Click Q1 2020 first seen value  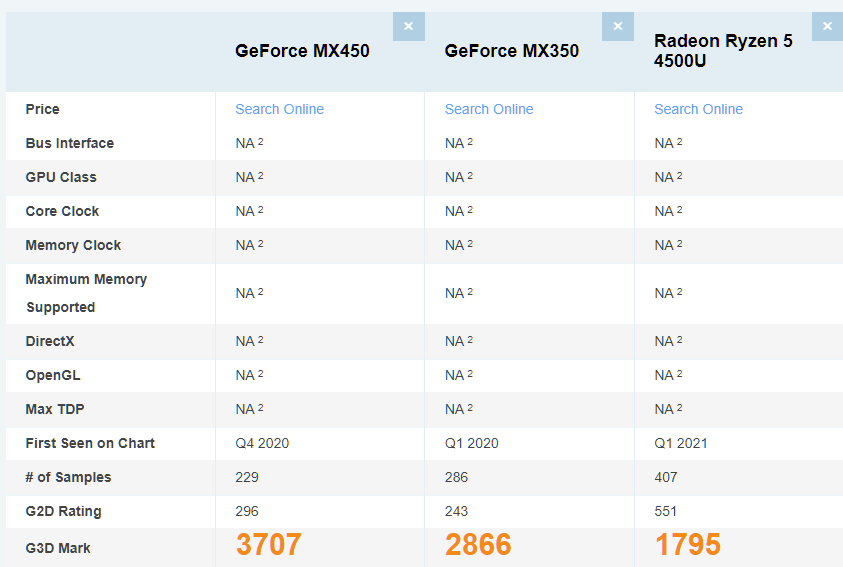coord(472,443)
